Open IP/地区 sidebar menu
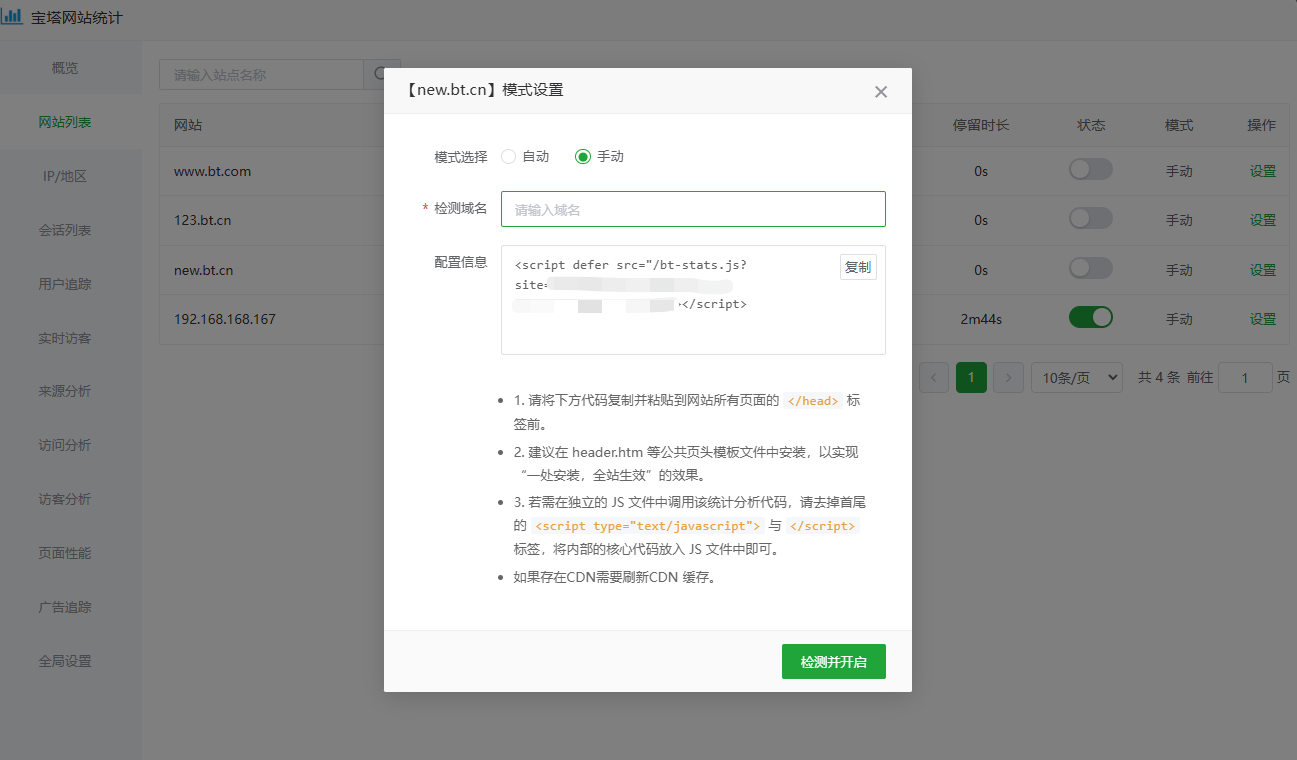 click(x=65, y=176)
